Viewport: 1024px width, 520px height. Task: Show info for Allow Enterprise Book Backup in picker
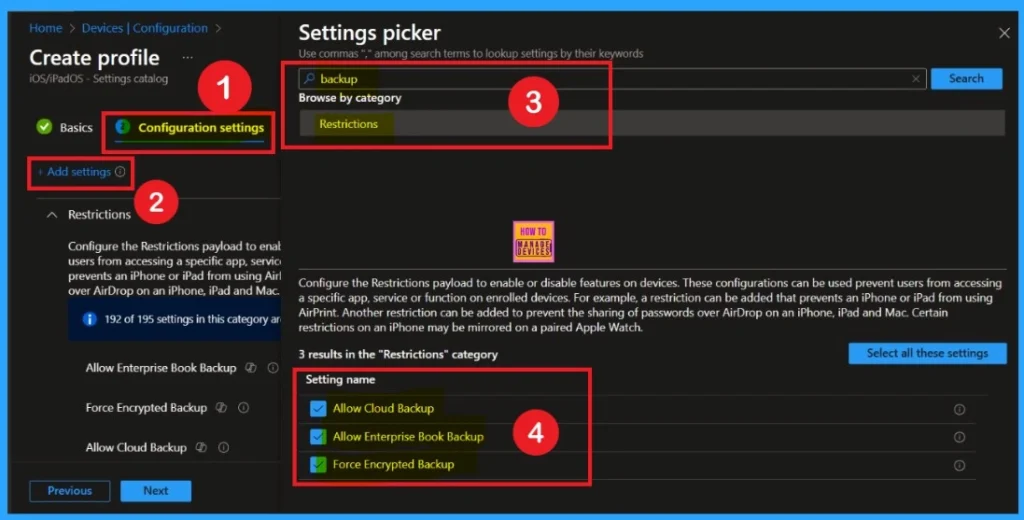click(959, 437)
